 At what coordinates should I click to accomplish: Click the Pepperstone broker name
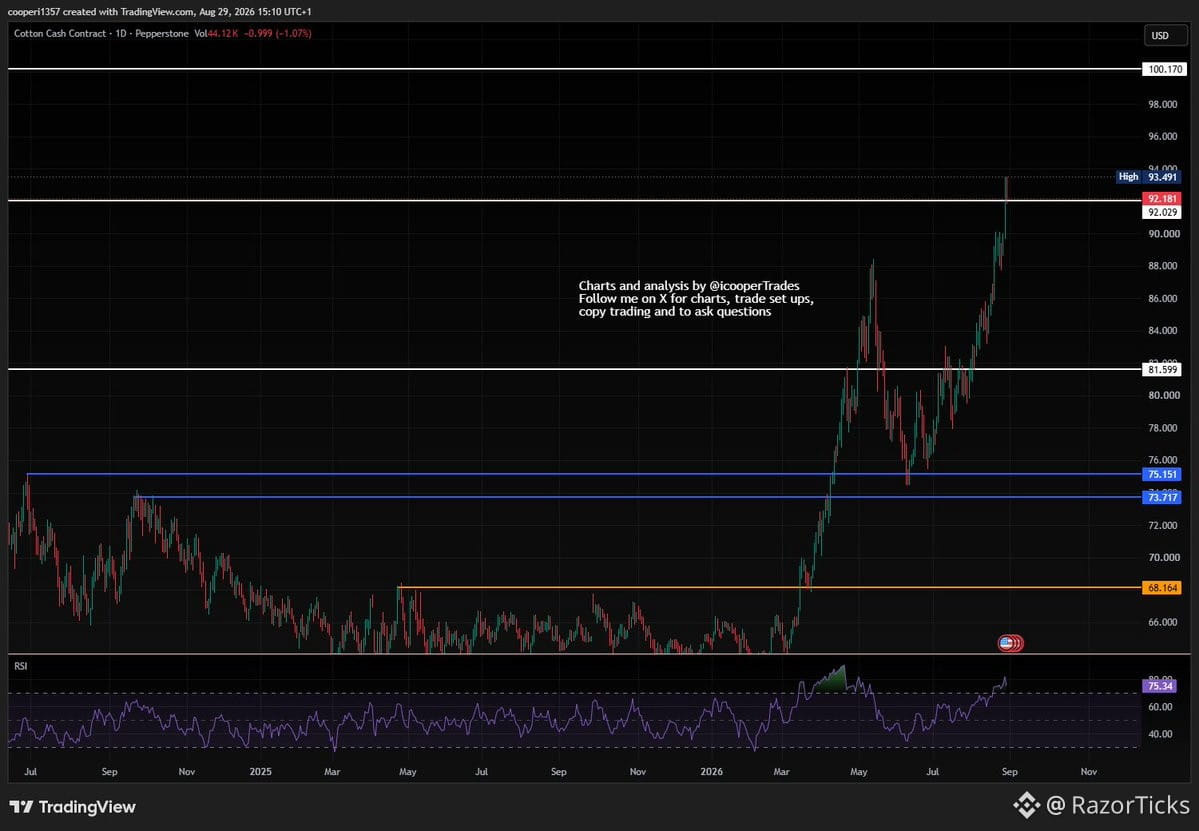[161, 34]
